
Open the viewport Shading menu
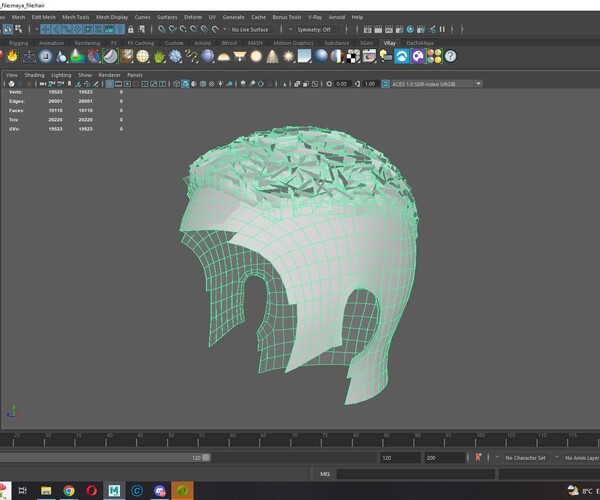[34, 75]
